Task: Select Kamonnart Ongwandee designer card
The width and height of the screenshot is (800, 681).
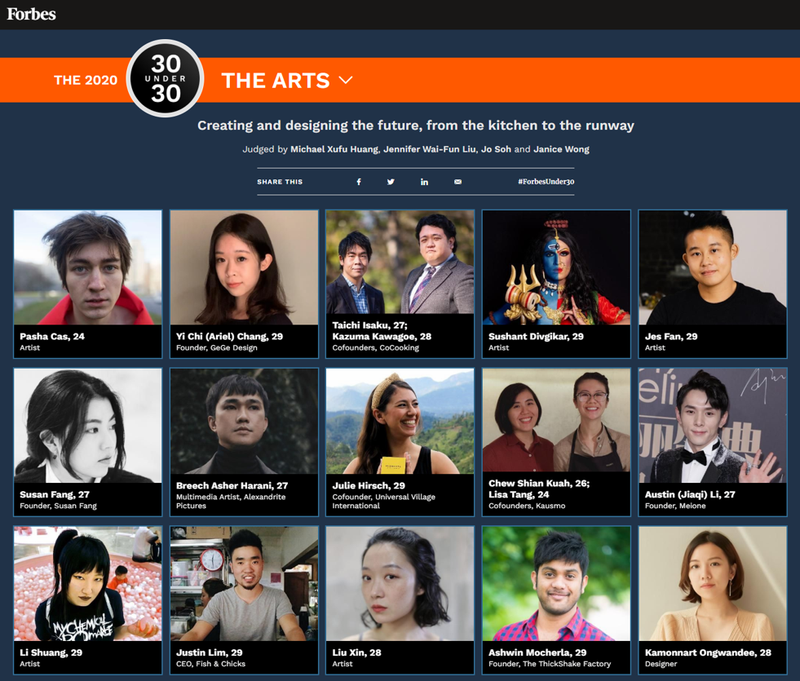Action: pos(712,600)
